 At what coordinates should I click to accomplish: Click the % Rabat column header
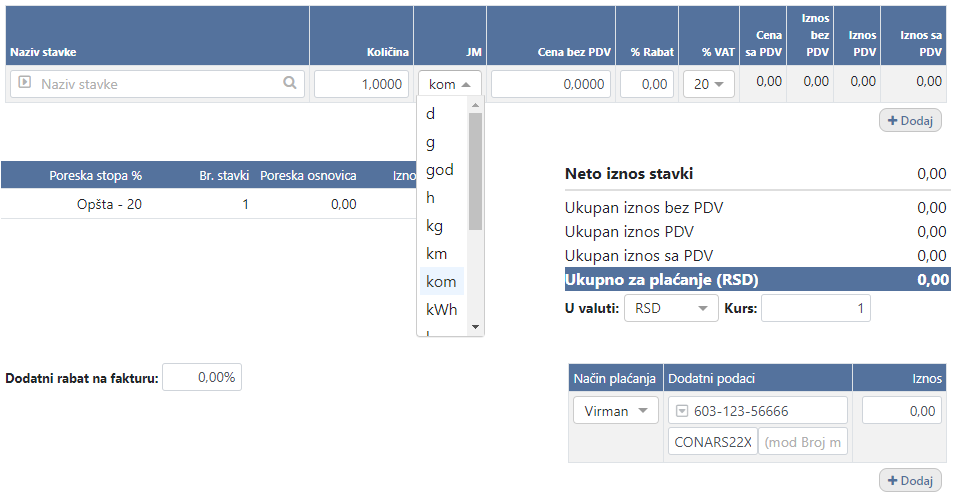[x=647, y=36]
